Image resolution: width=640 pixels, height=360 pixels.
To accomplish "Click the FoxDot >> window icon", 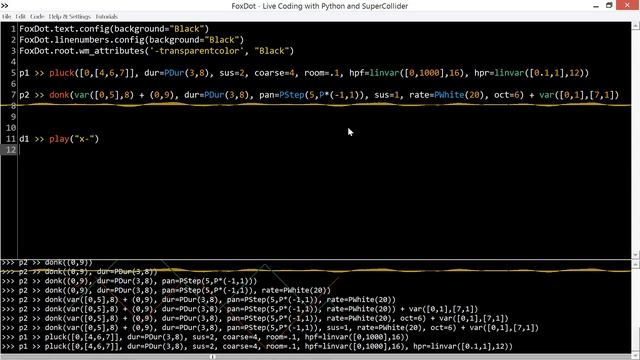I will tap(4, 6).
